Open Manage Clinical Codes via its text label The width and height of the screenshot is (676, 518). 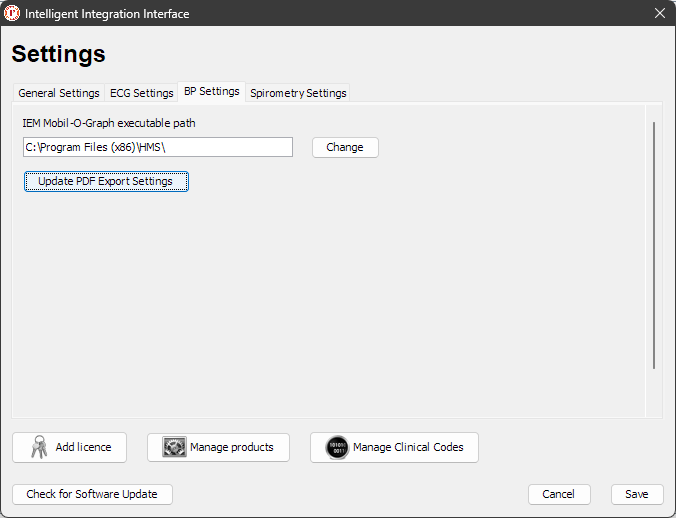coord(408,447)
